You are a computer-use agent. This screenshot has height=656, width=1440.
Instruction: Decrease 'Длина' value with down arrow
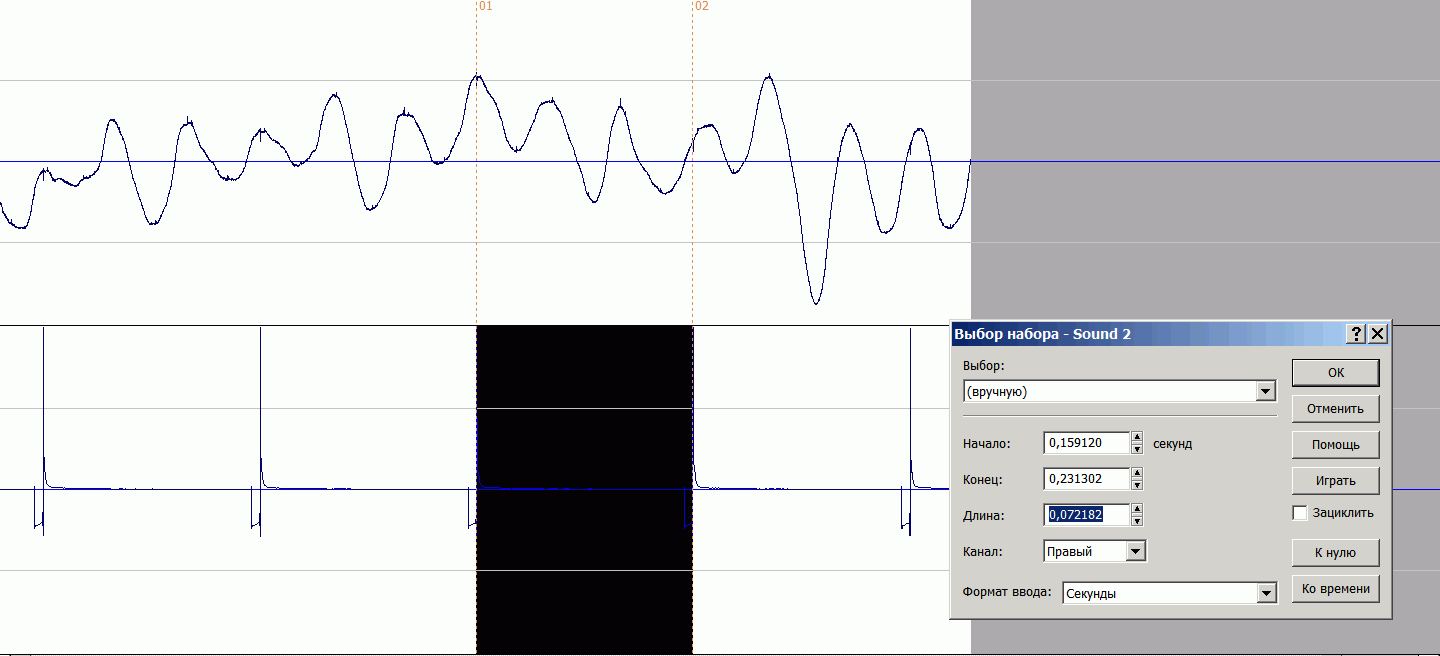(x=1137, y=521)
